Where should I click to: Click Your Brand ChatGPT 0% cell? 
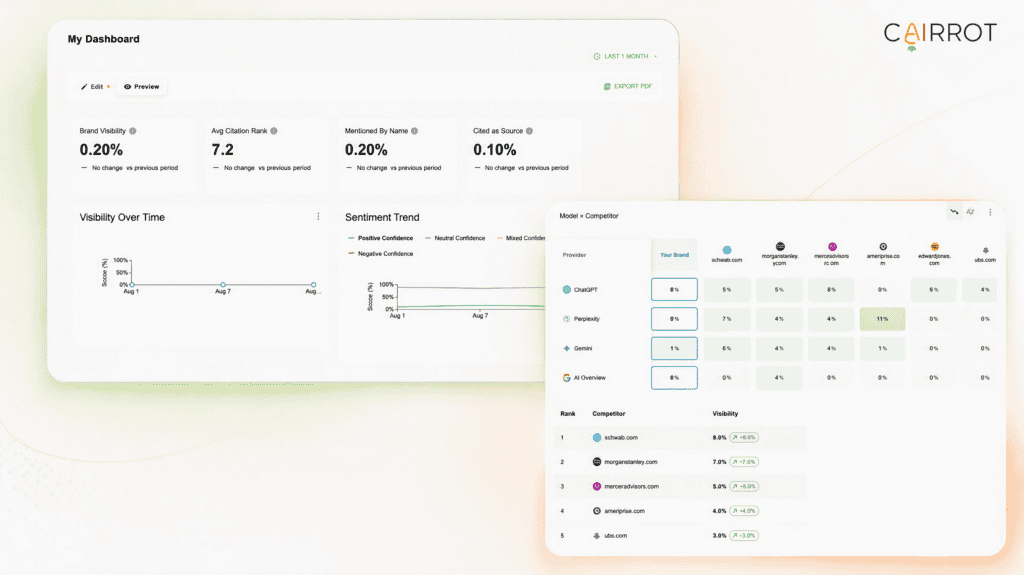click(674, 289)
